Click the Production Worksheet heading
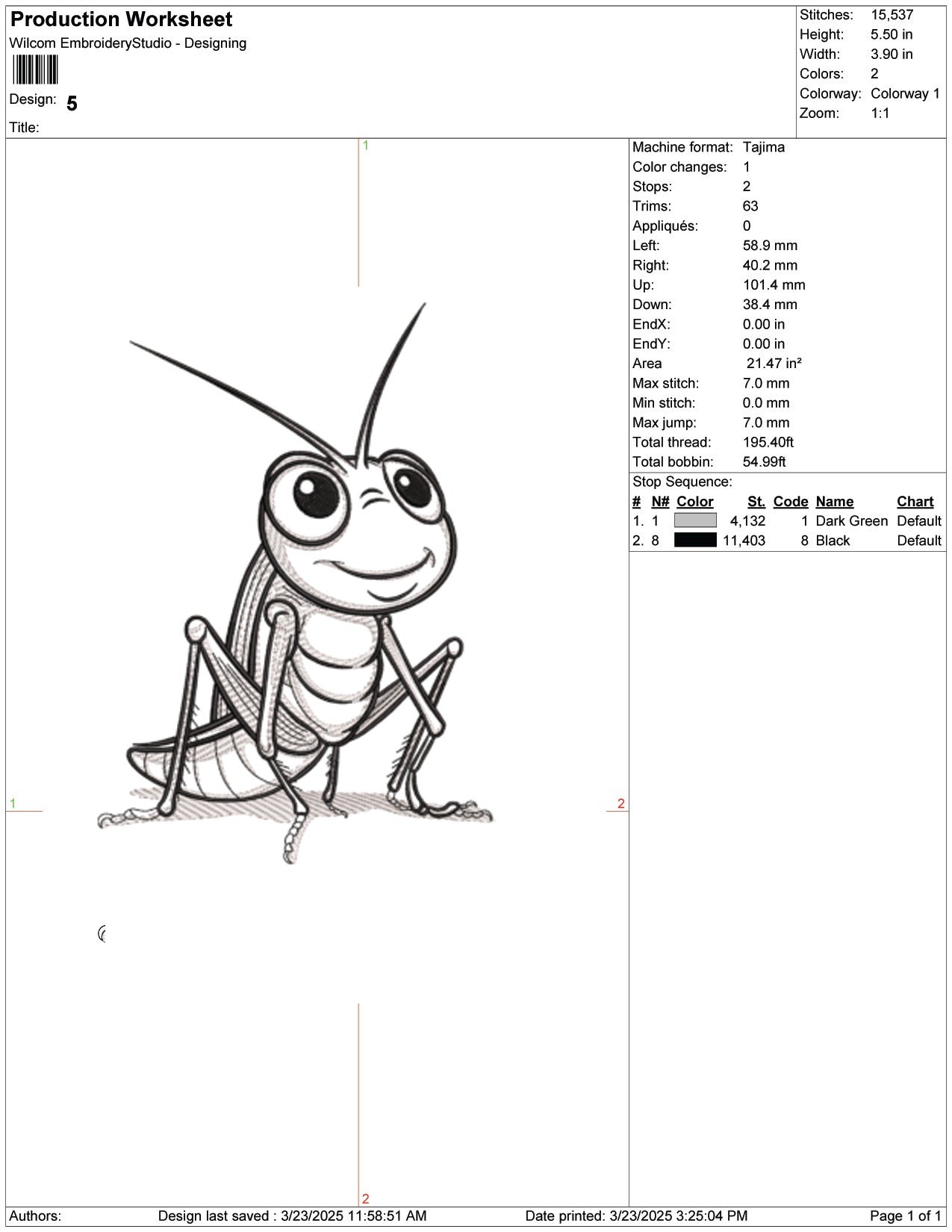The image size is (952, 1232). pyautogui.click(x=121, y=19)
